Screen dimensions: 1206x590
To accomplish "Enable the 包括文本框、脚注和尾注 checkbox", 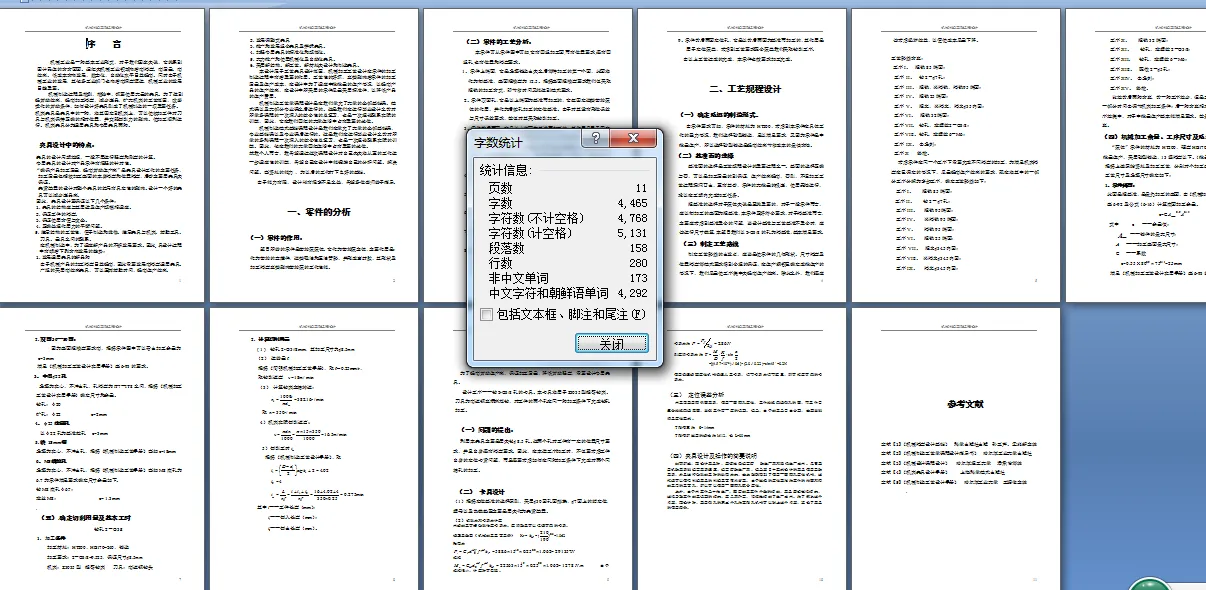I will click(485, 316).
